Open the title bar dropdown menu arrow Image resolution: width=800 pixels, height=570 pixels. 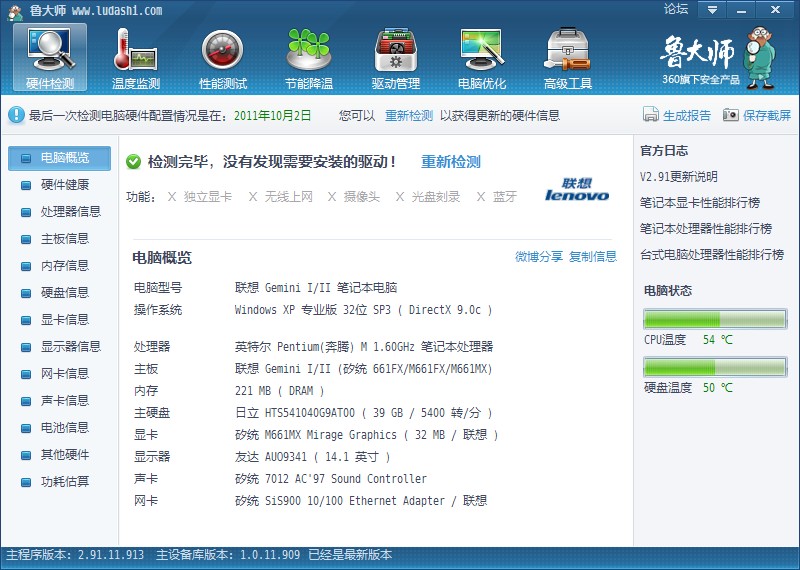coord(712,10)
